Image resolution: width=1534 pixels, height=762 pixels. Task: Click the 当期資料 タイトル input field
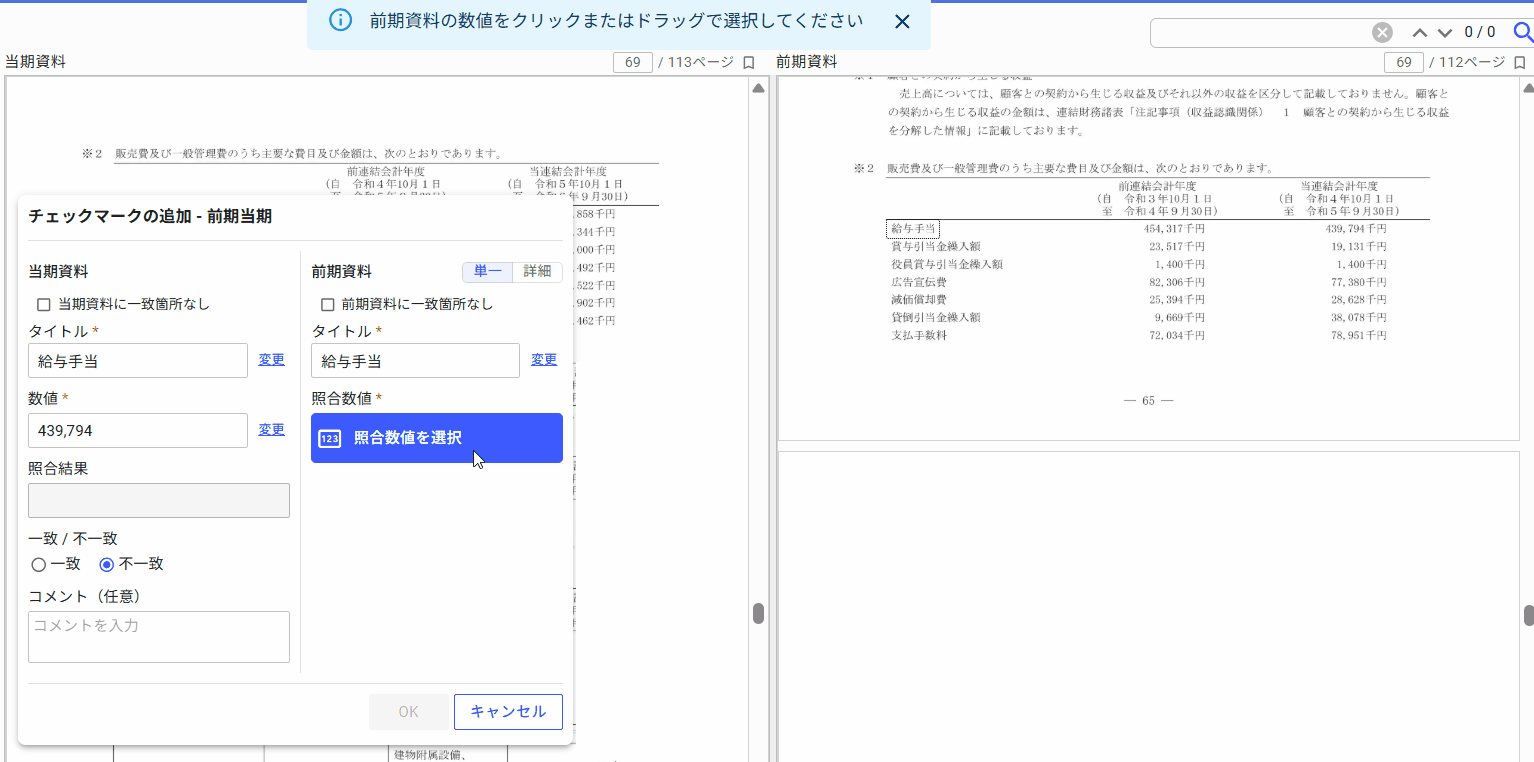(x=138, y=361)
